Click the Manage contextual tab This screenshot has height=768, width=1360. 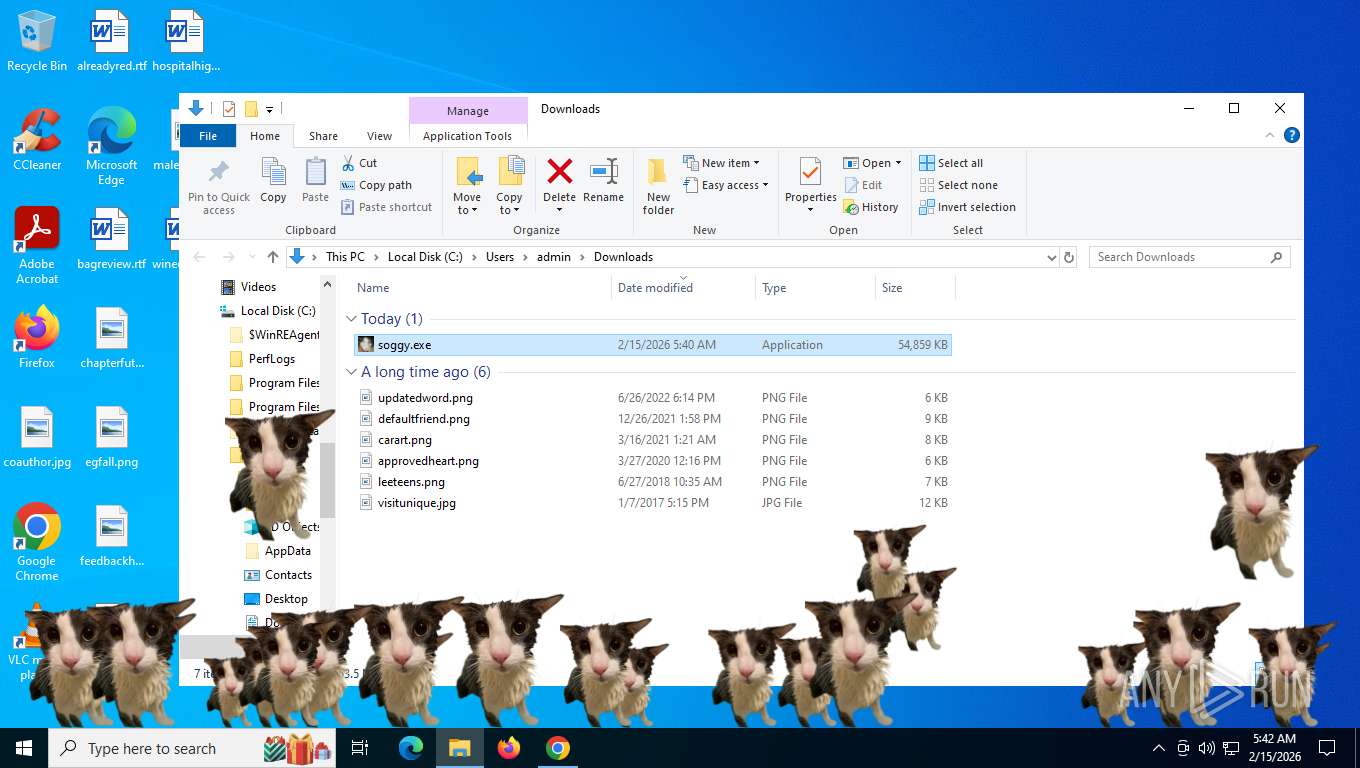pyautogui.click(x=467, y=111)
